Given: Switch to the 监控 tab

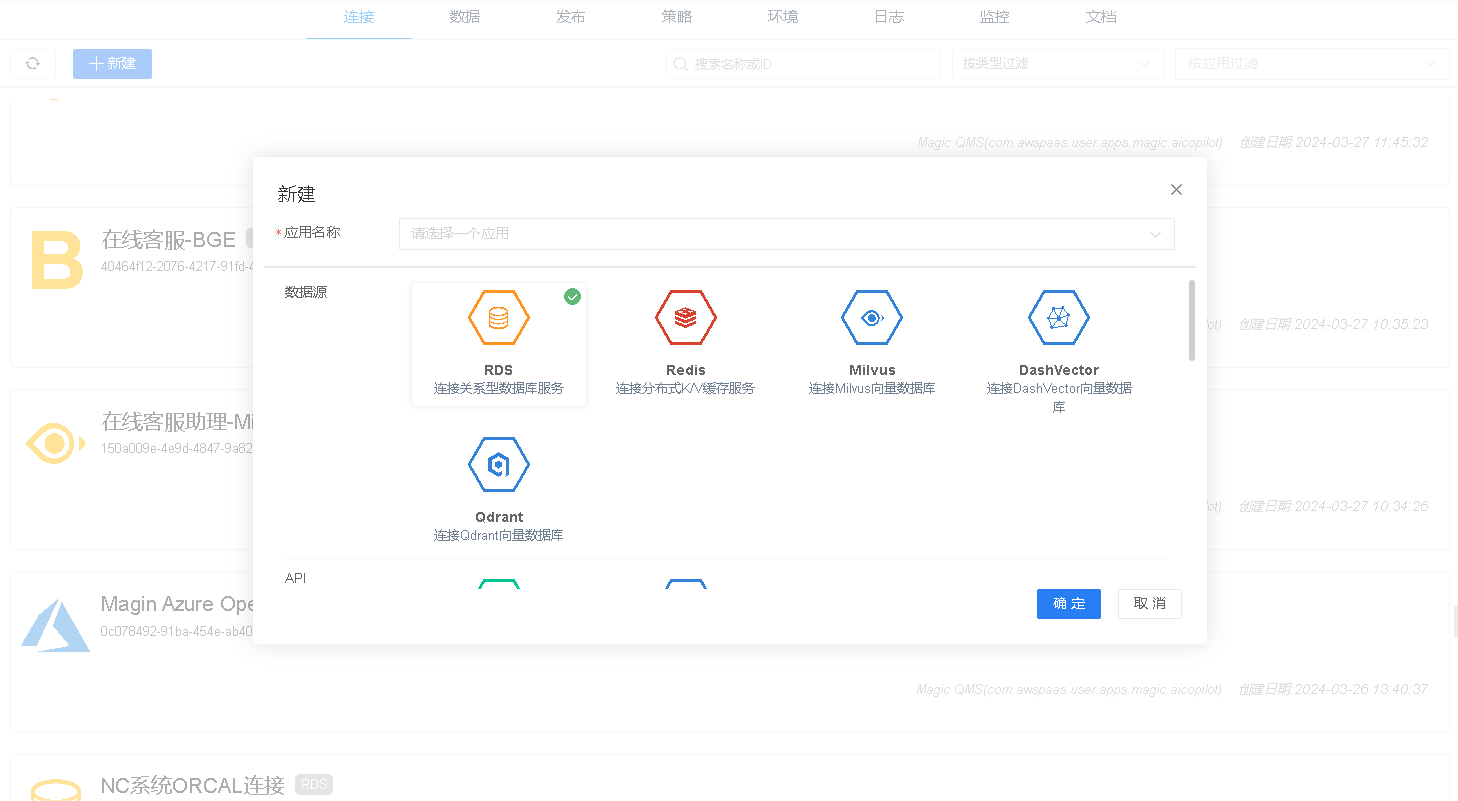Looking at the screenshot, I should pos(995,17).
